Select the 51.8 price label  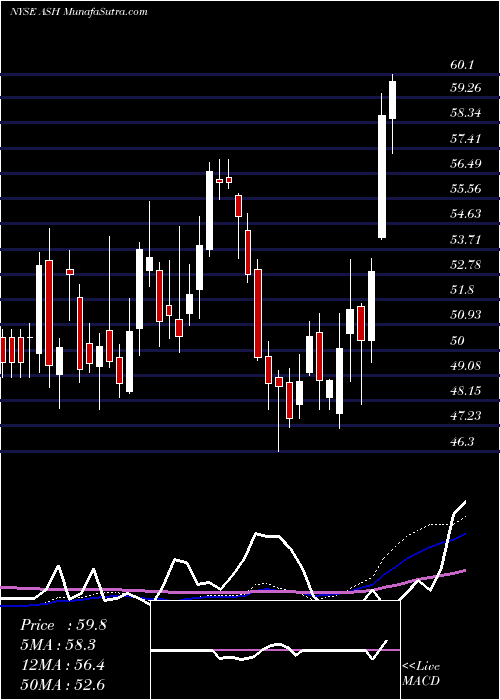coord(462,290)
